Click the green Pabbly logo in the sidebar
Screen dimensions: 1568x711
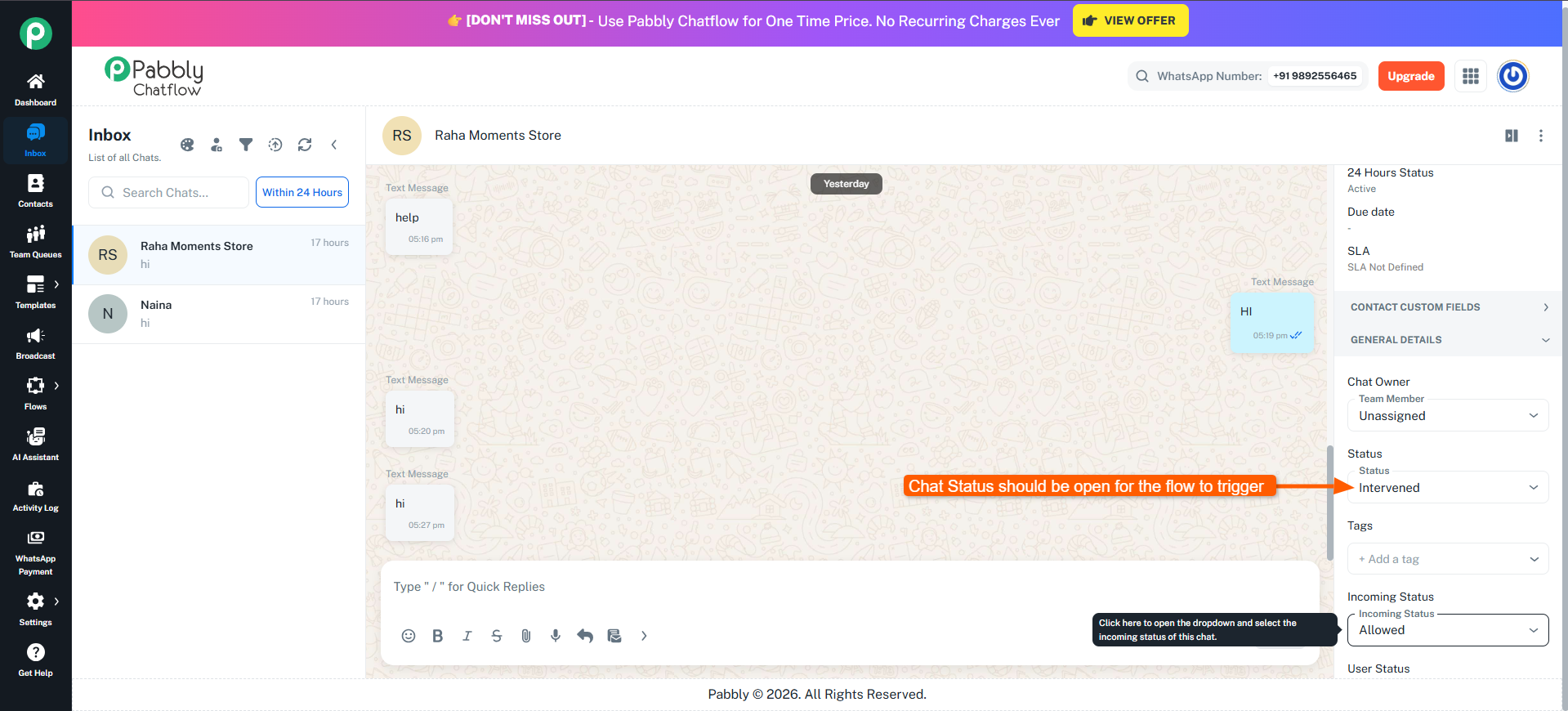click(x=36, y=34)
